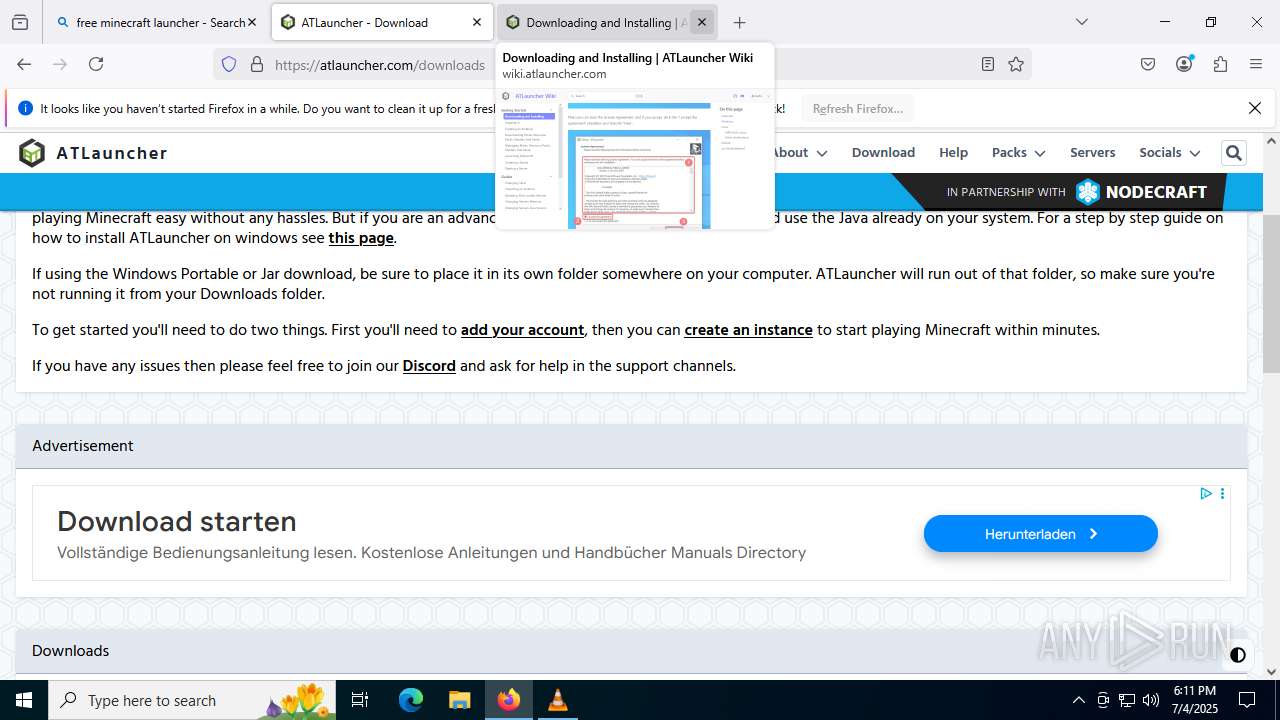Open the Servers nav item
1280x720 pixels.
pos(1092,152)
